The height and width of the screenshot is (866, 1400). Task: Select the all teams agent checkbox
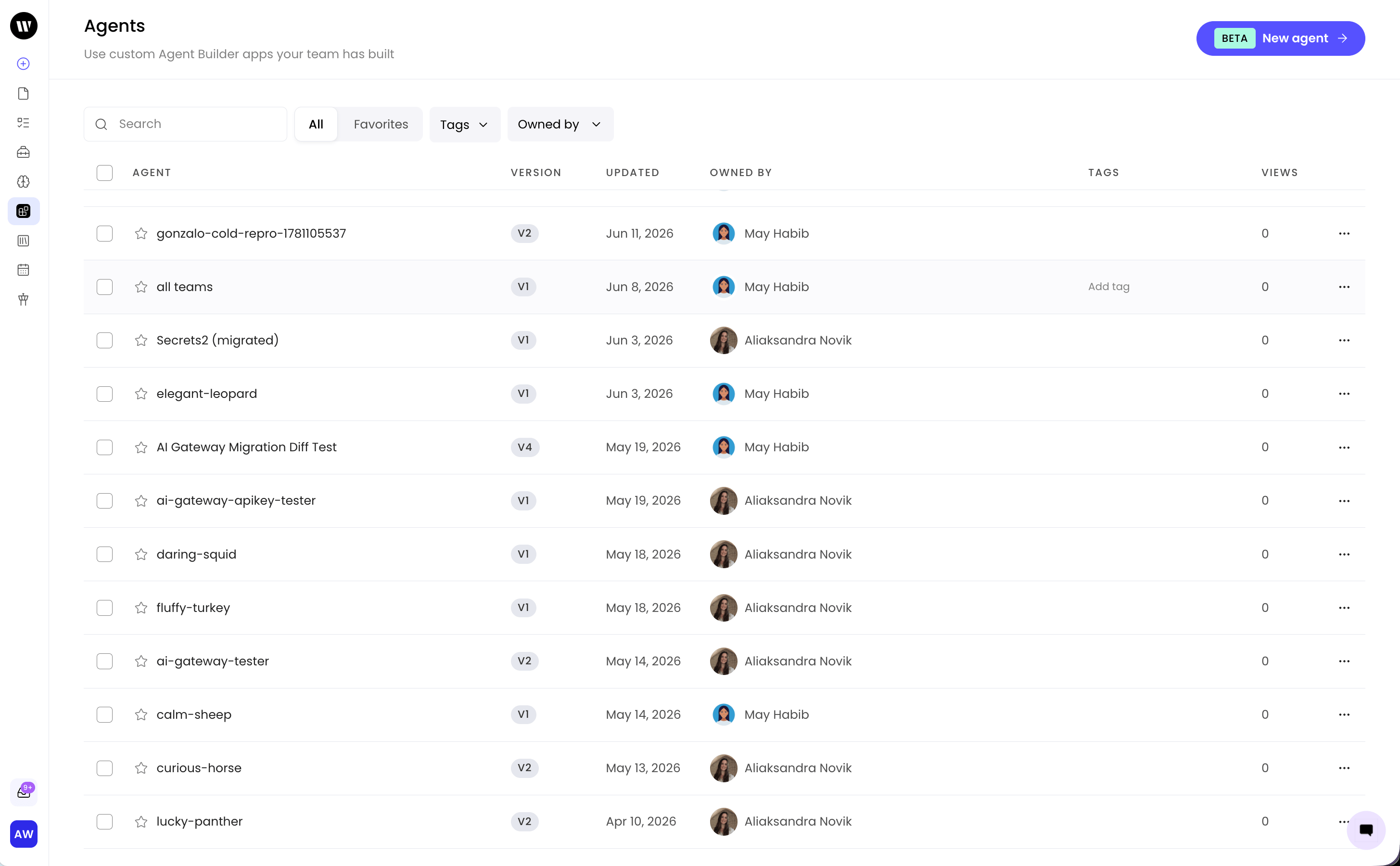[105, 287]
